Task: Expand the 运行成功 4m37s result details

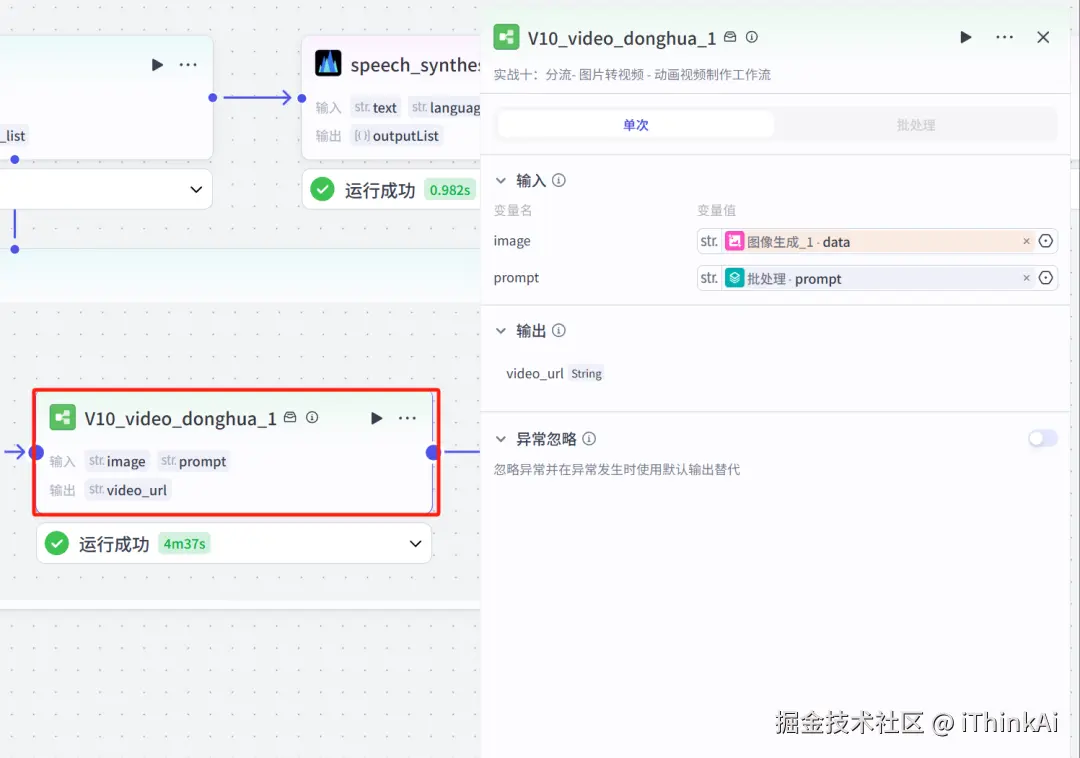Action: point(414,543)
